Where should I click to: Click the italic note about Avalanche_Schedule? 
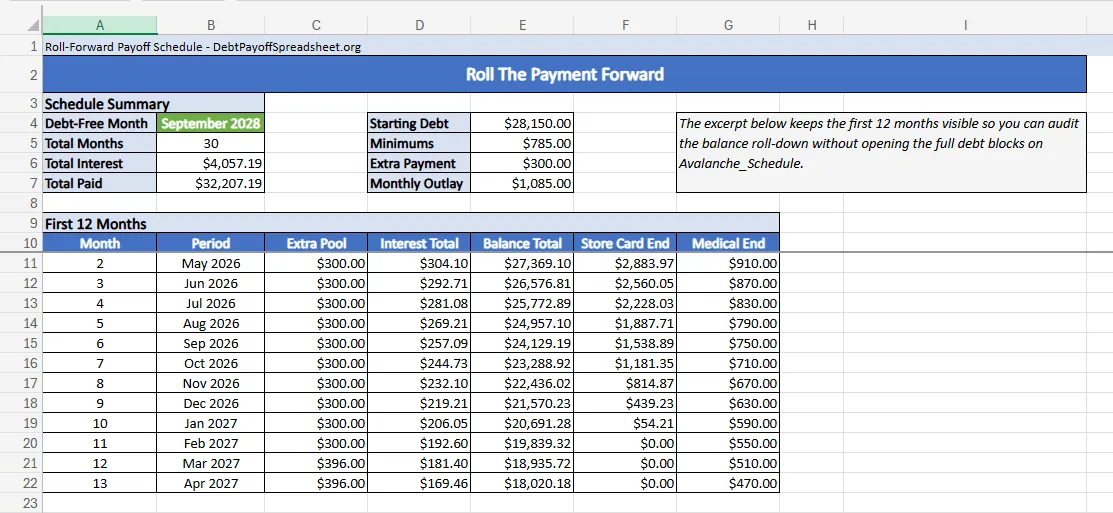pos(882,153)
